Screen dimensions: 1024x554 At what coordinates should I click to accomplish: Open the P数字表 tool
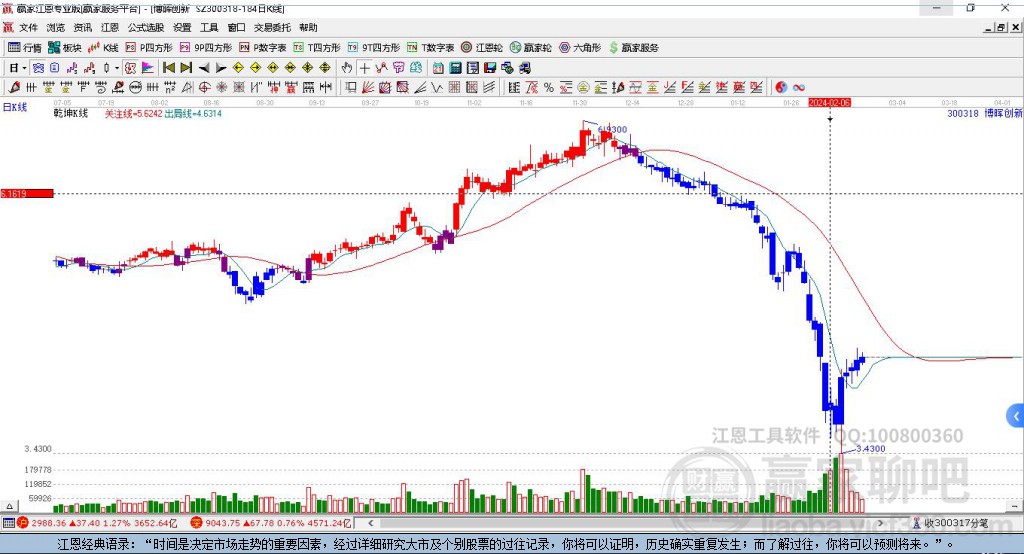(263, 48)
